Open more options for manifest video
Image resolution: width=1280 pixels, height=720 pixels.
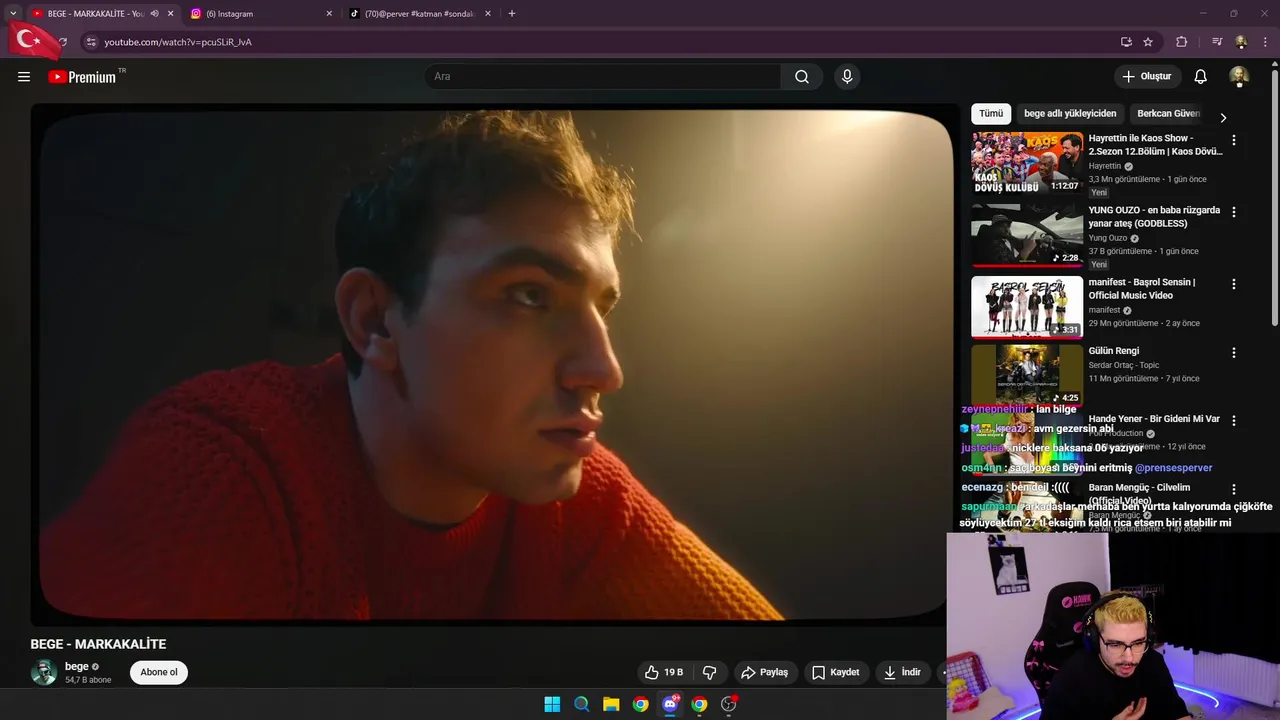(1233, 284)
